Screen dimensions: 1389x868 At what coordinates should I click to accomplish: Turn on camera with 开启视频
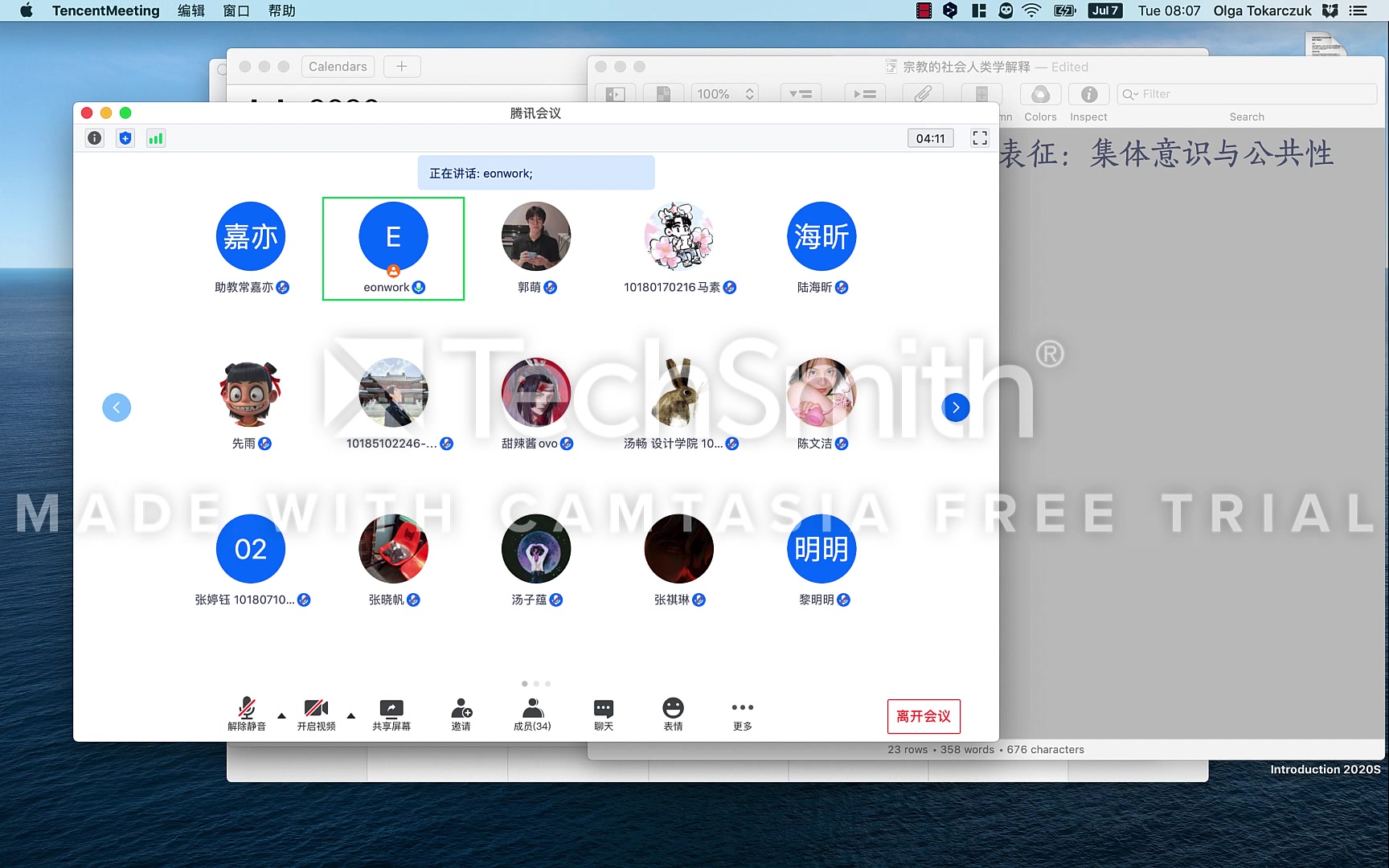[x=316, y=714]
